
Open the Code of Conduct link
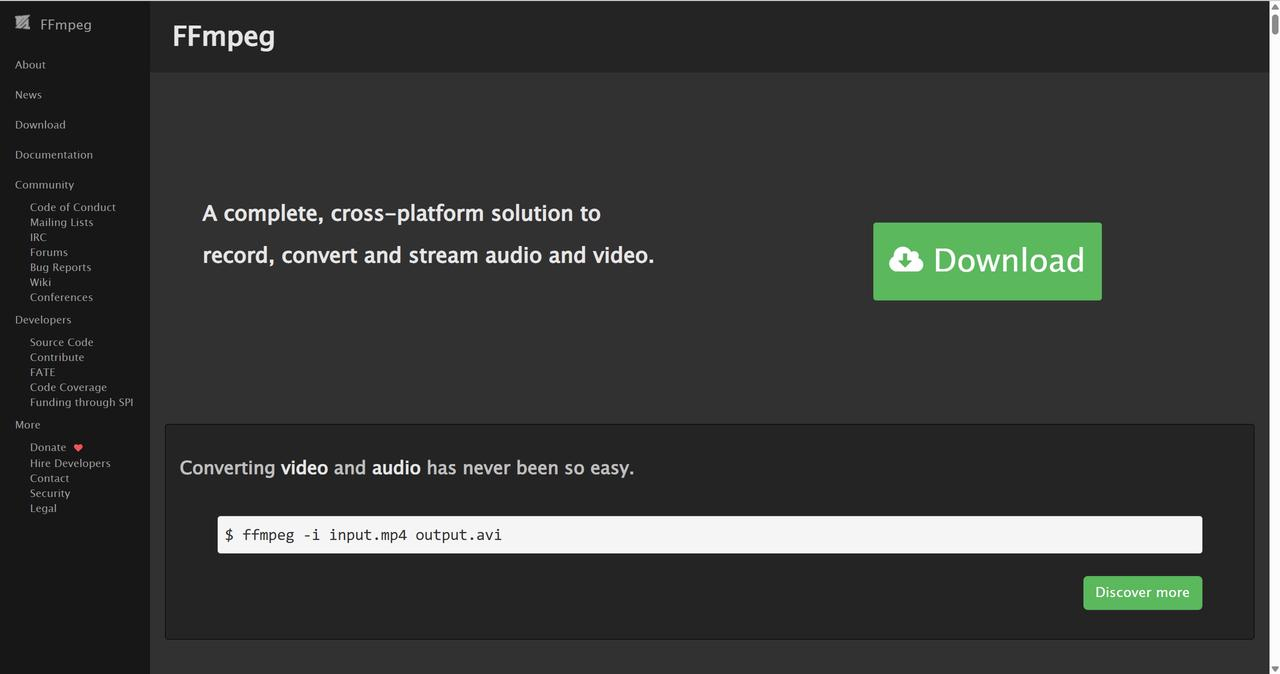[x=73, y=207]
